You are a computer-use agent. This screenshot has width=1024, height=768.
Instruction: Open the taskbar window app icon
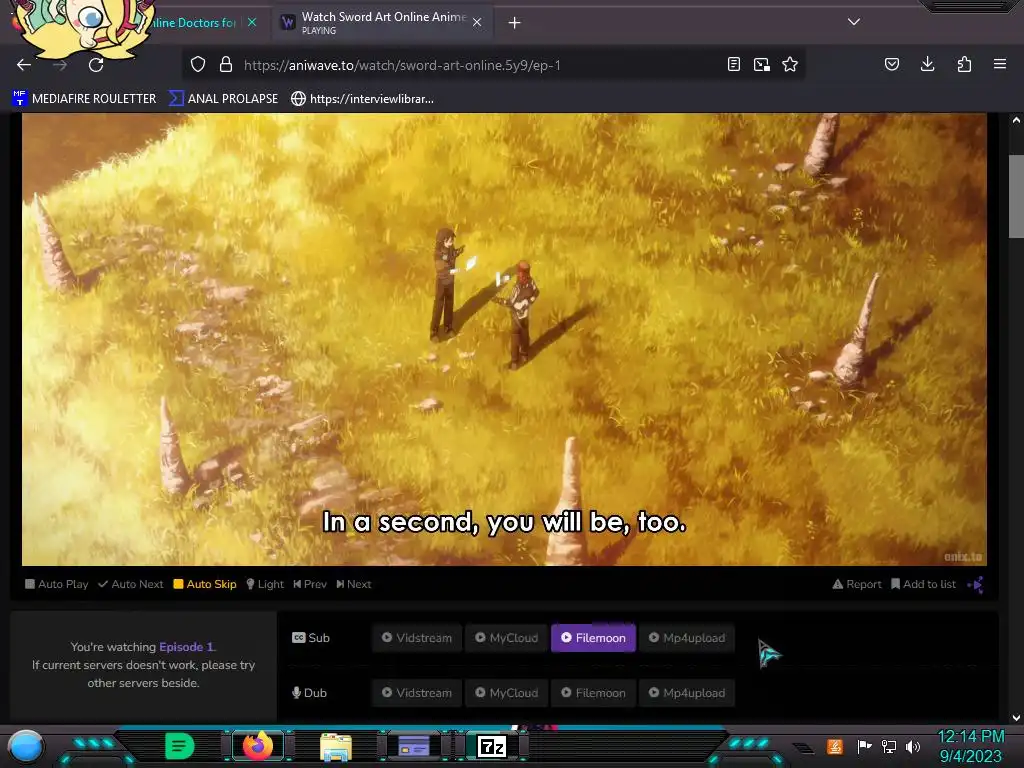(x=414, y=746)
